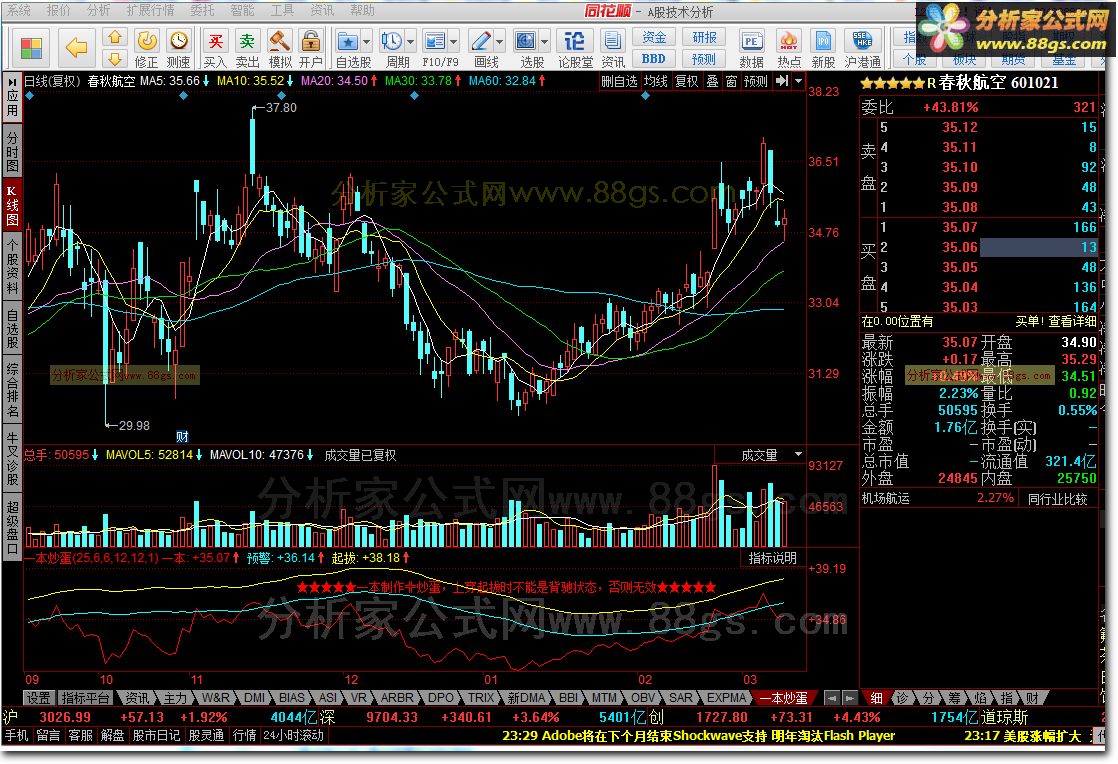Click the 指标说明 indicator description button
The width and height of the screenshot is (1118, 764).
[772, 558]
